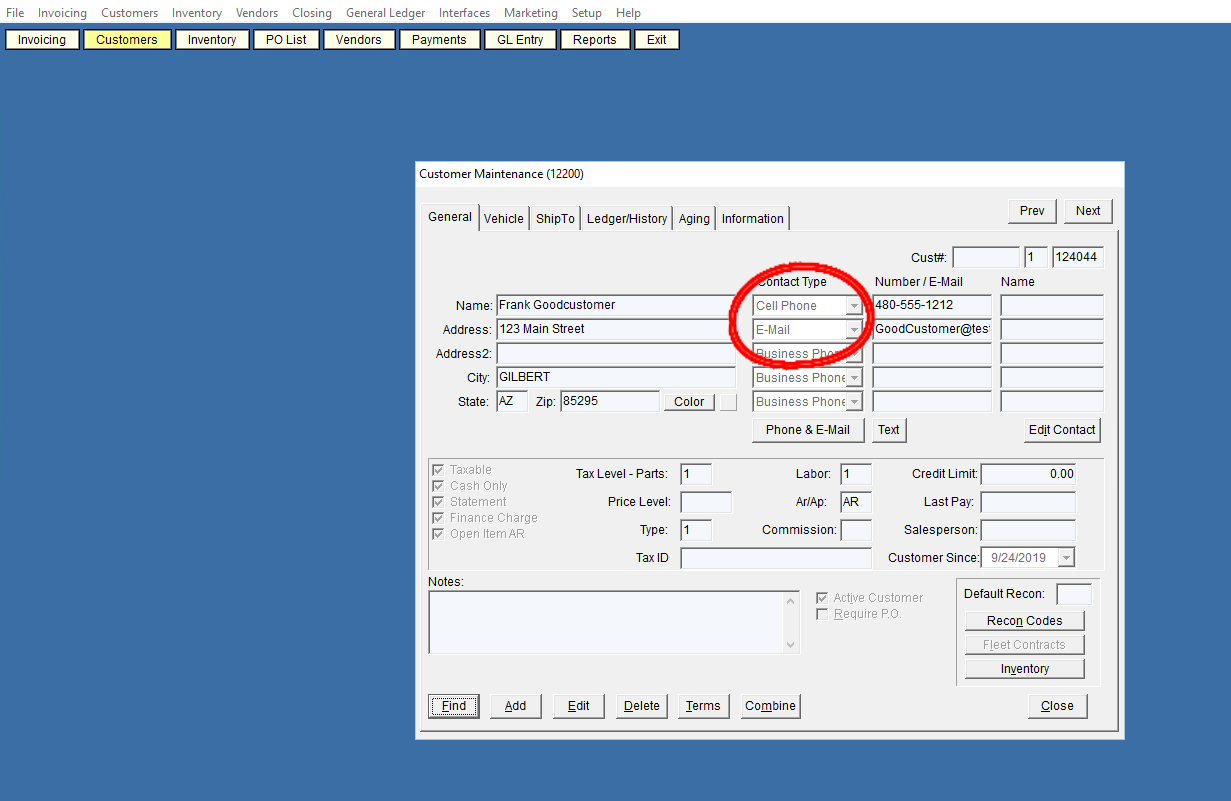Screen dimensions: 1231x801
Task: Click the Default Recon field
Action: 1074,594
